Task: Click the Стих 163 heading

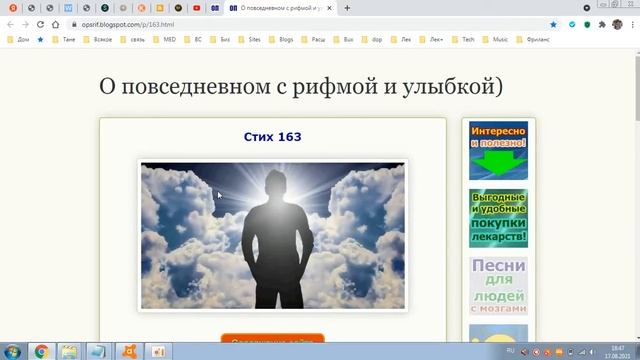Action: coord(272,137)
